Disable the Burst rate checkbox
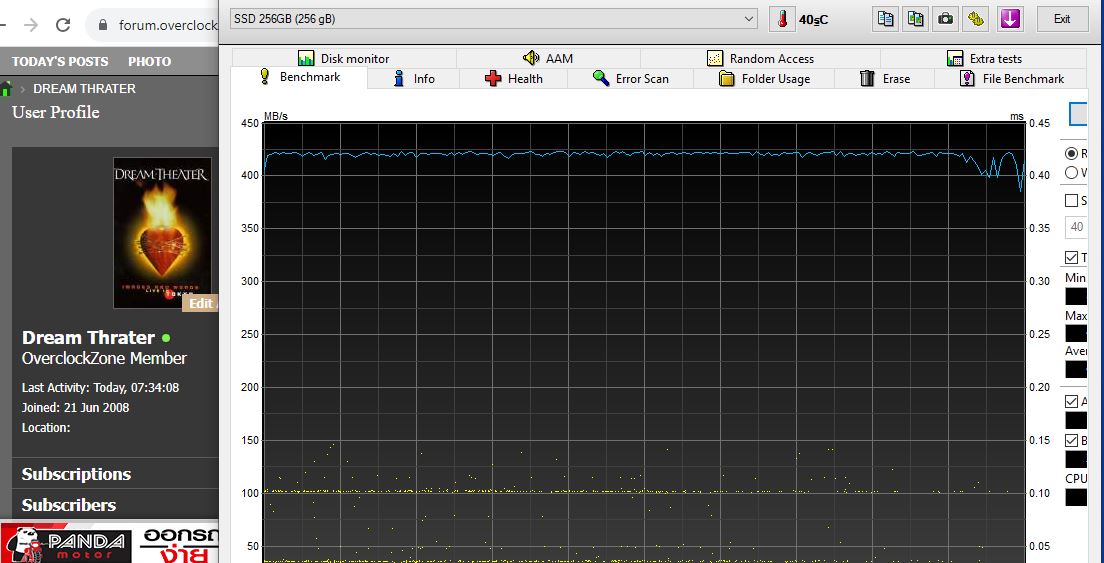The width and height of the screenshot is (1104, 563). (x=1072, y=440)
